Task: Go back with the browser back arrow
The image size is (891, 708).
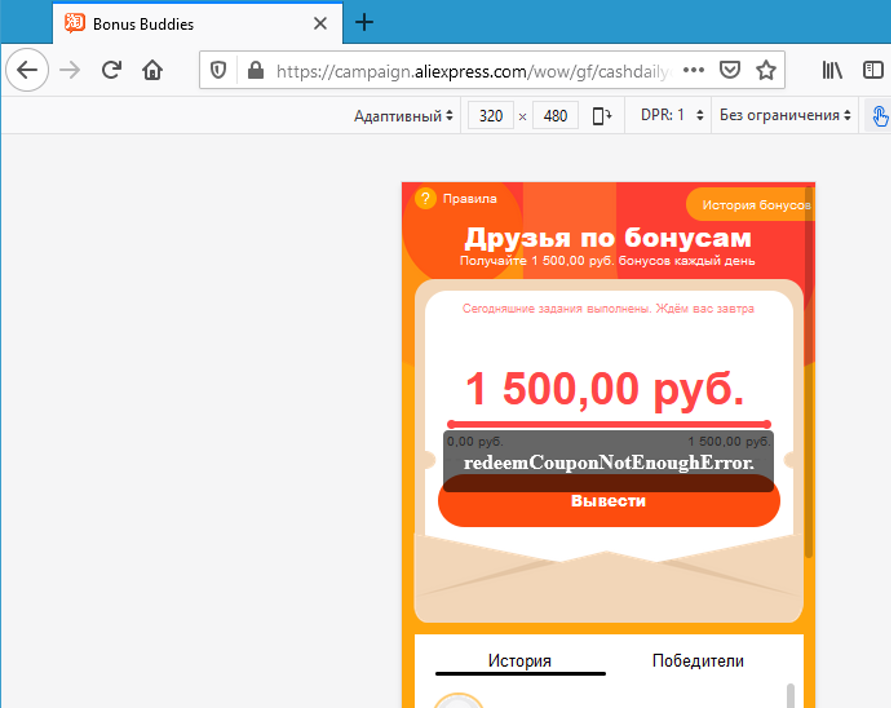Action: 27,70
